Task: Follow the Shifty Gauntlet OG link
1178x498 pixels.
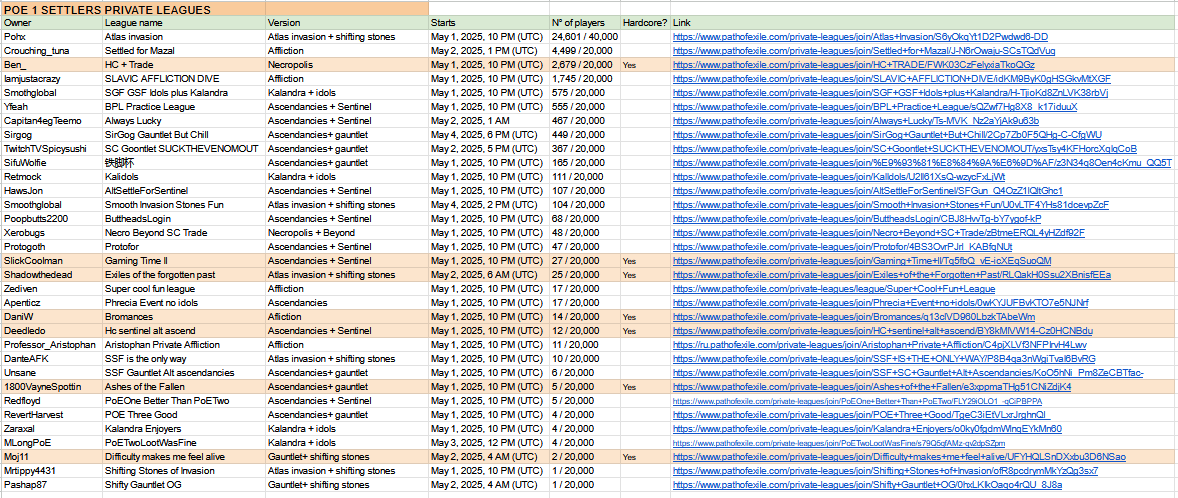Action: coord(867,484)
